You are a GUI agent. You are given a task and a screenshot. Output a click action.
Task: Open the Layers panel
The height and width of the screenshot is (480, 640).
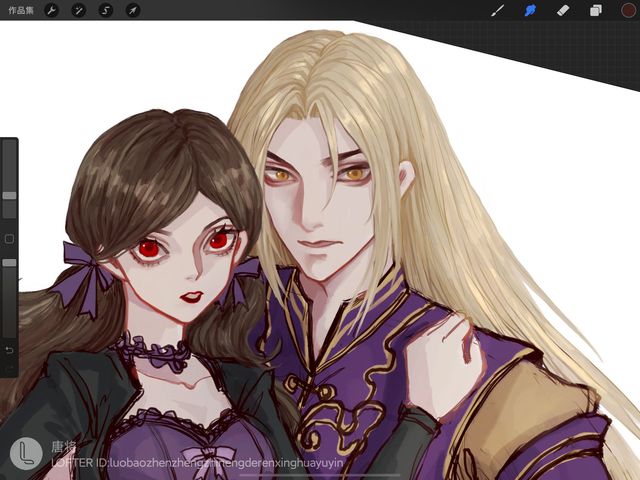pos(595,10)
